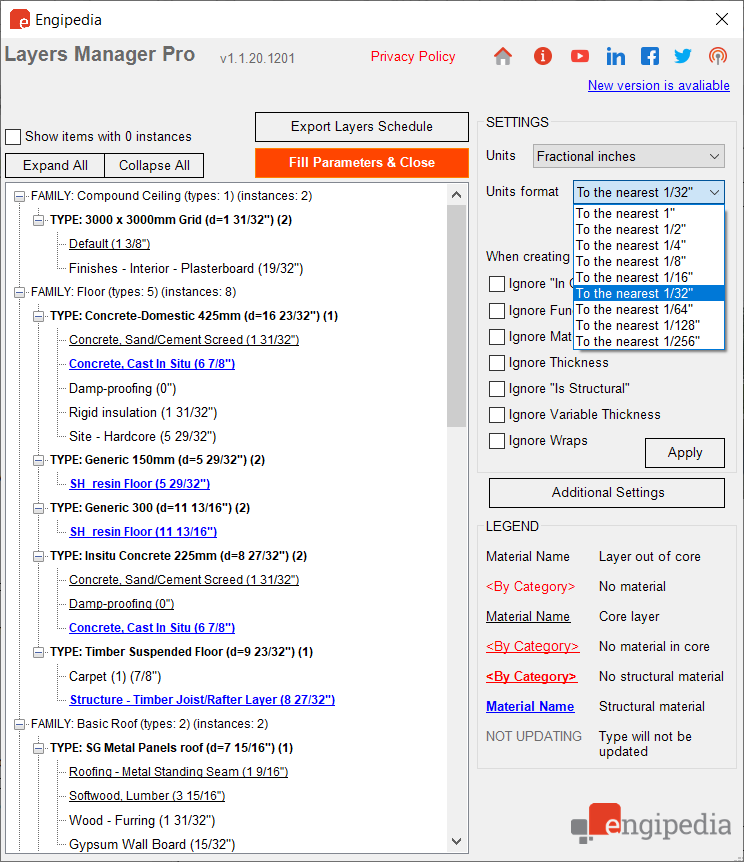The width and height of the screenshot is (744, 862).
Task: Click the tree scrollbar up arrow
Action: coord(456,195)
